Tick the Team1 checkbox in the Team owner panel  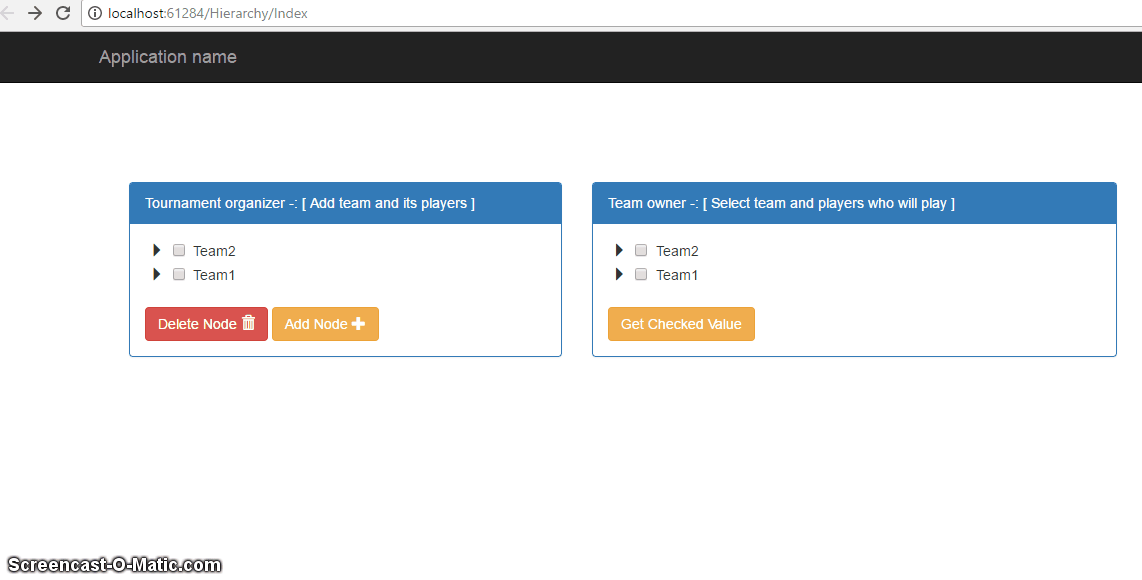click(641, 274)
